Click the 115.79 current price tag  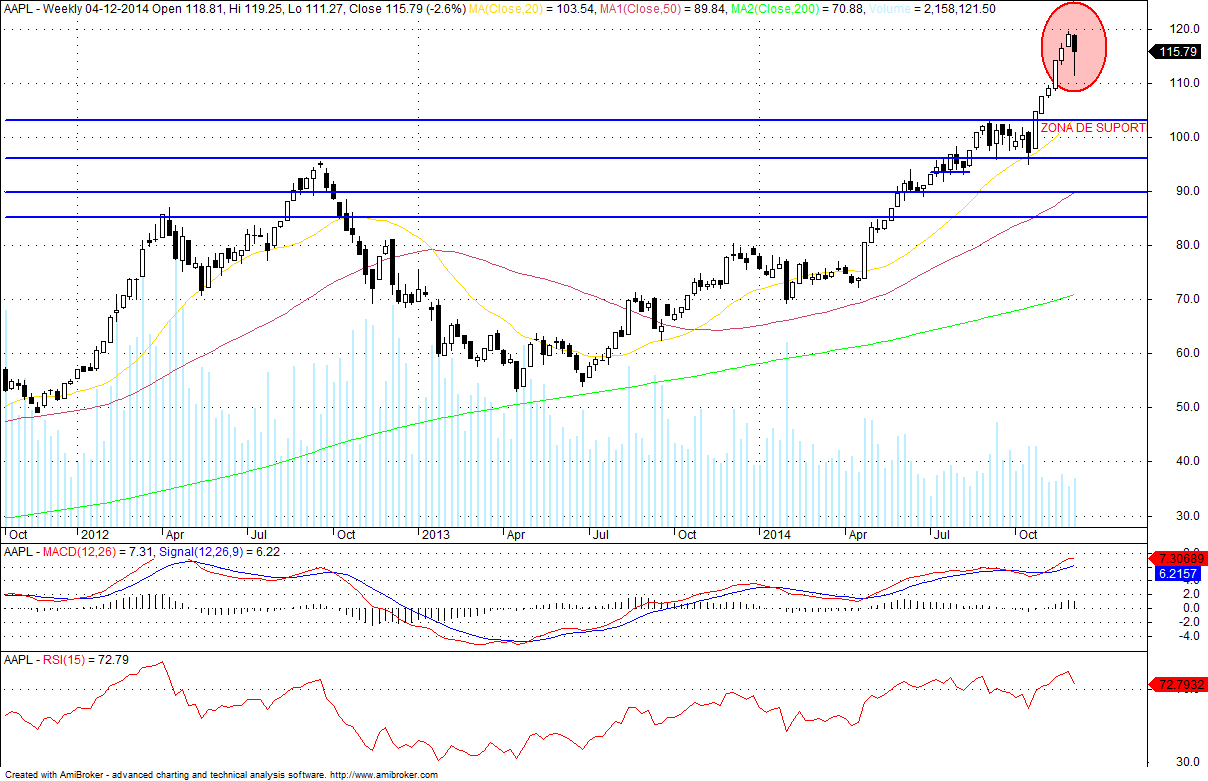[x=1178, y=51]
